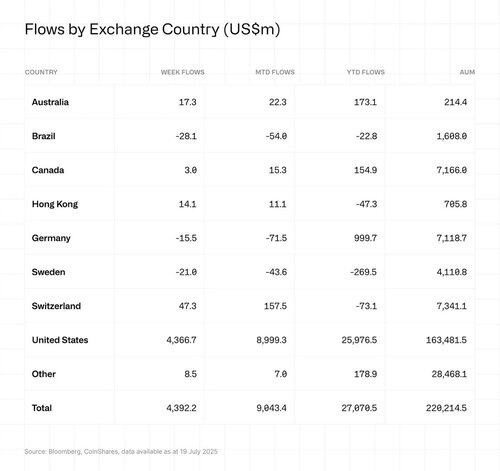This screenshot has height=471, width=500.
Task: Click the Bloomberg, CoinShares source note
Action: (x=121, y=452)
